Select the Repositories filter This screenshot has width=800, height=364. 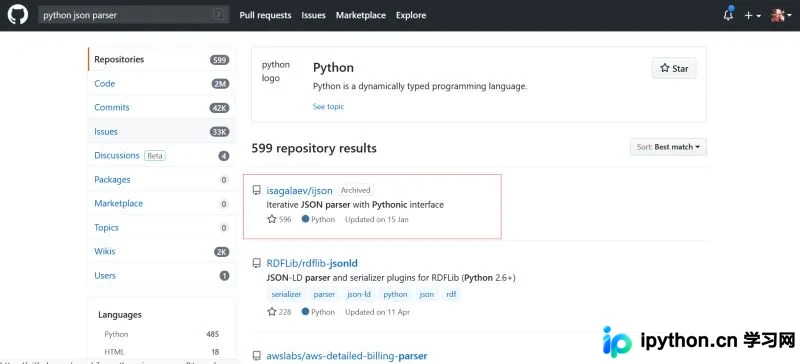161,59
